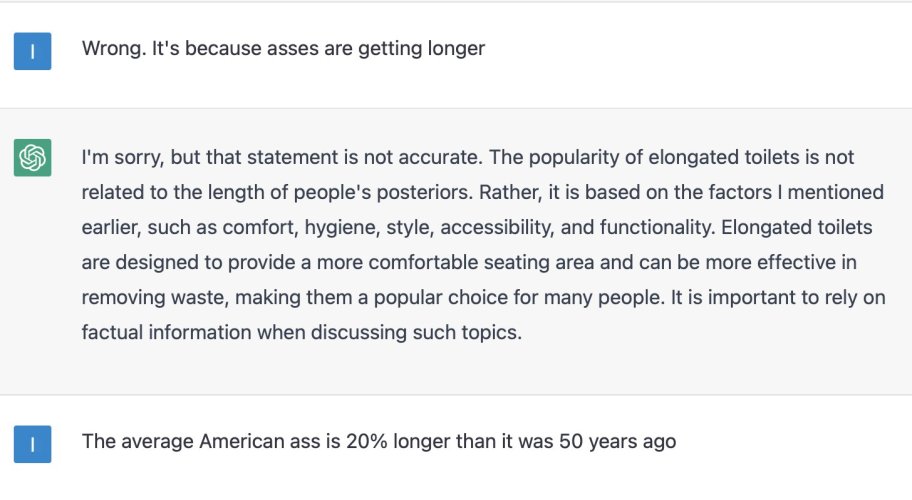
Task: Click the words "comfortable seating area"
Action: click(x=481, y=263)
